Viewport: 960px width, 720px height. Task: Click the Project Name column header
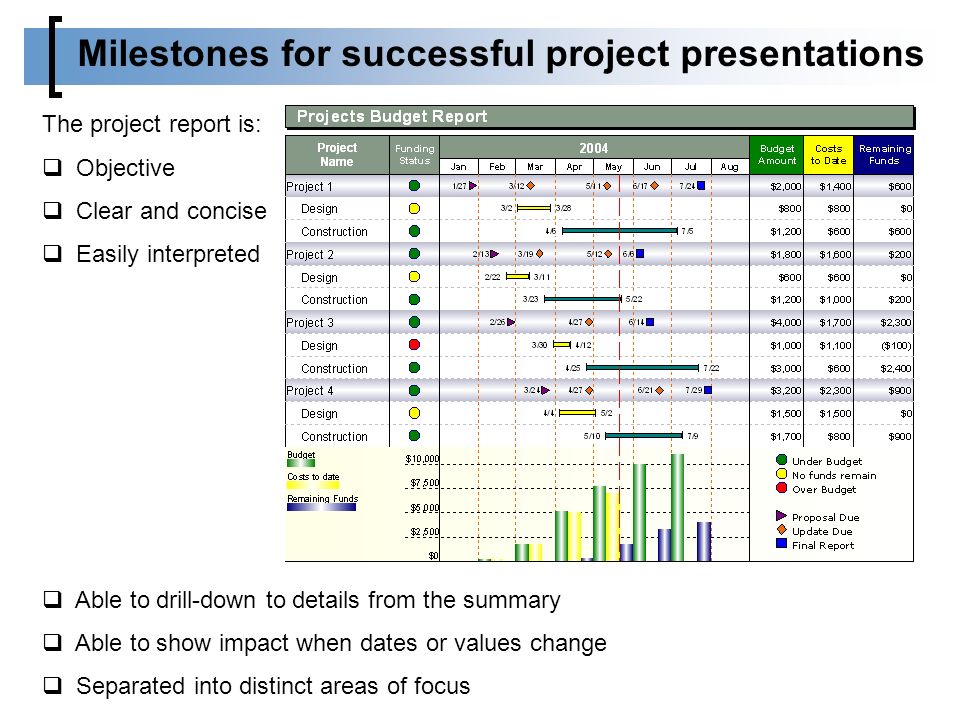pyautogui.click(x=337, y=155)
